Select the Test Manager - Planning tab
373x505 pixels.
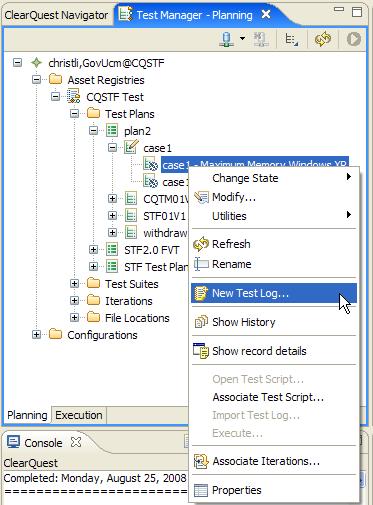(x=194, y=15)
